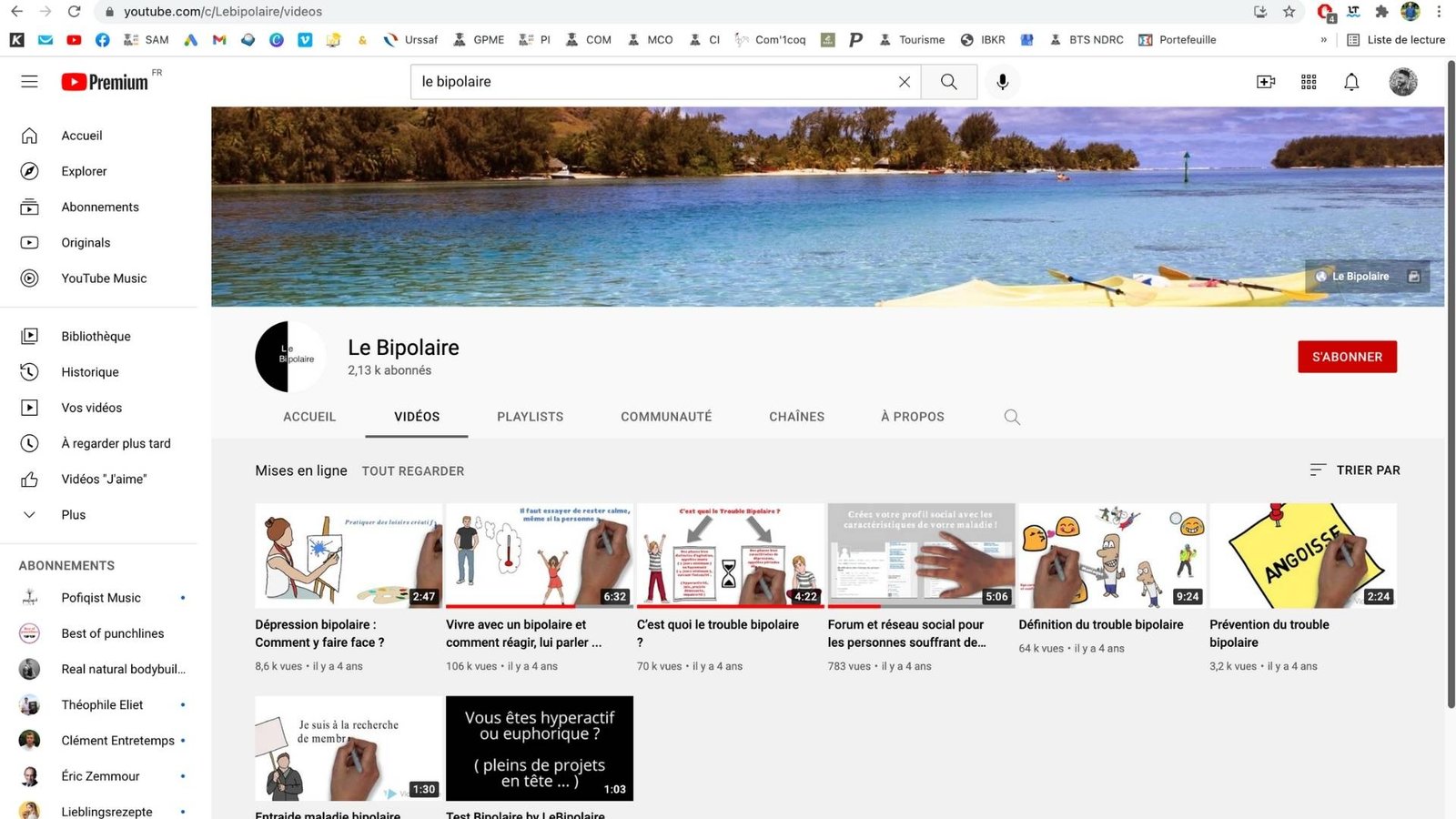Open C'est quoi le trouble bipolaire thumbnail

coord(731,556)
